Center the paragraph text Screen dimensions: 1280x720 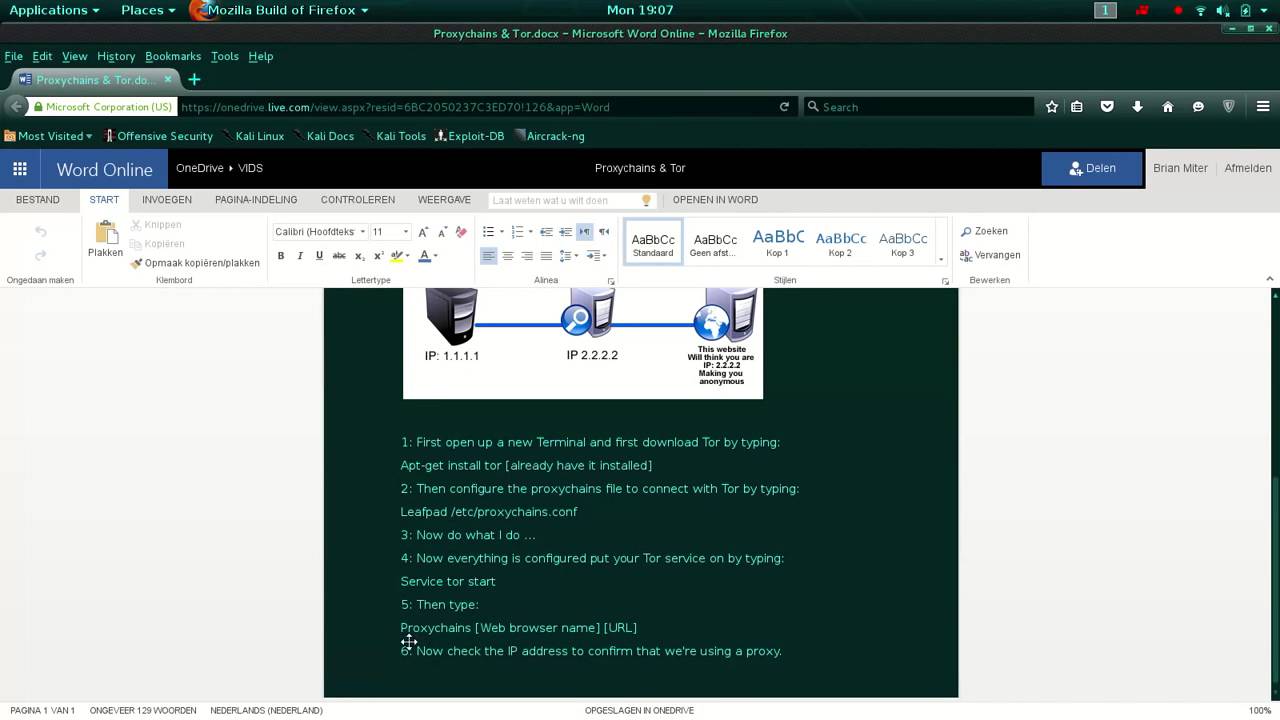pyautogui.click(x=508, y=256)
